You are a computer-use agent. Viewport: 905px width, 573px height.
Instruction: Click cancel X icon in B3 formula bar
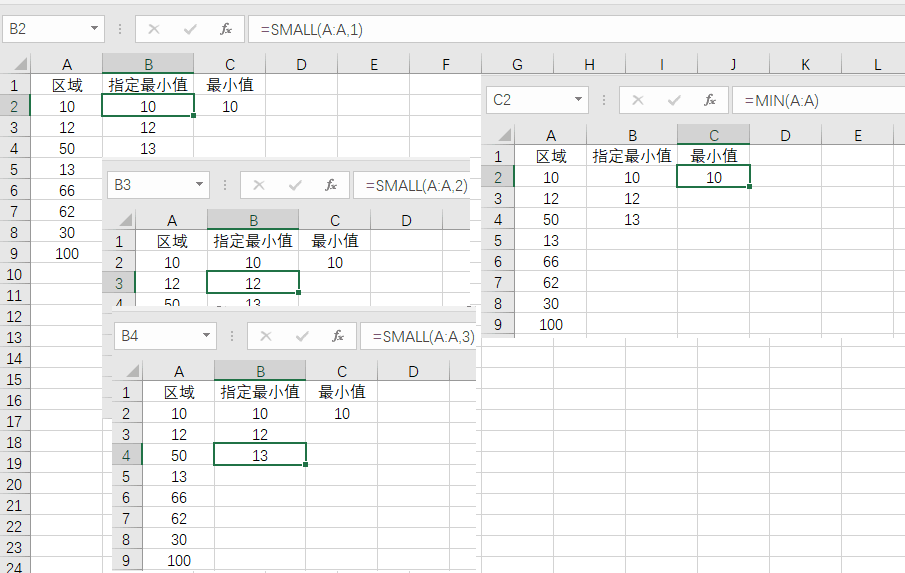point(259,185)
